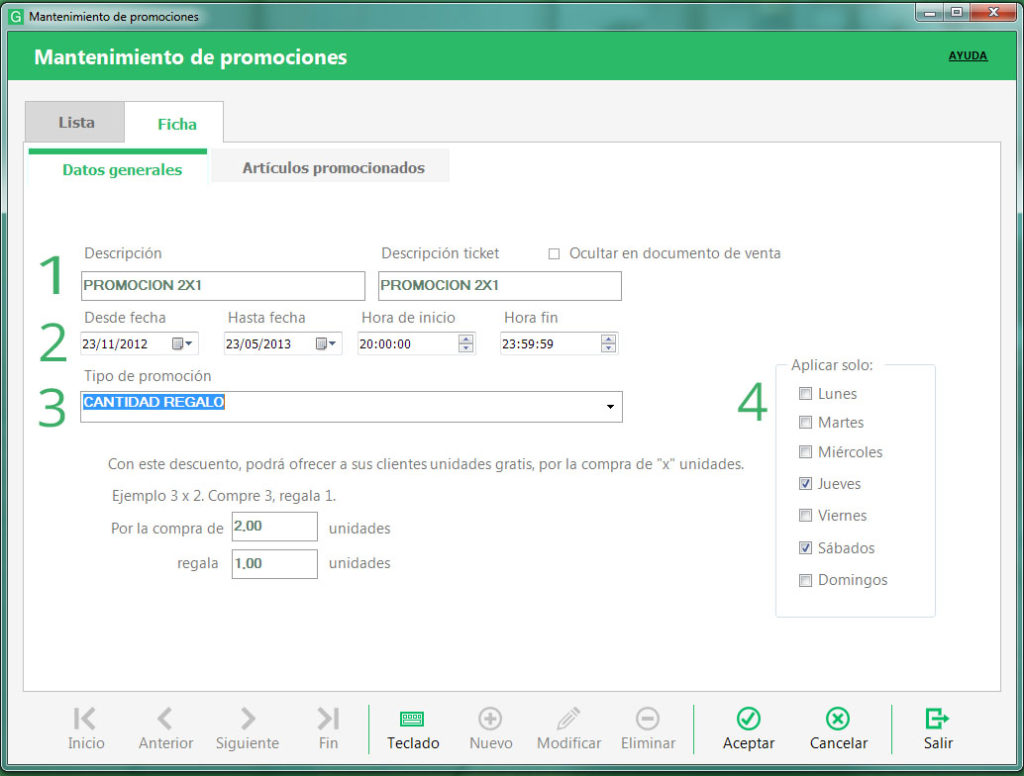Click the Modificar pencil icon

click(568, 717)
